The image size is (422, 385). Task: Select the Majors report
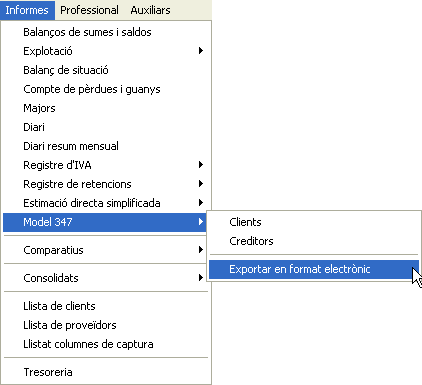click(x=106, y=108)
